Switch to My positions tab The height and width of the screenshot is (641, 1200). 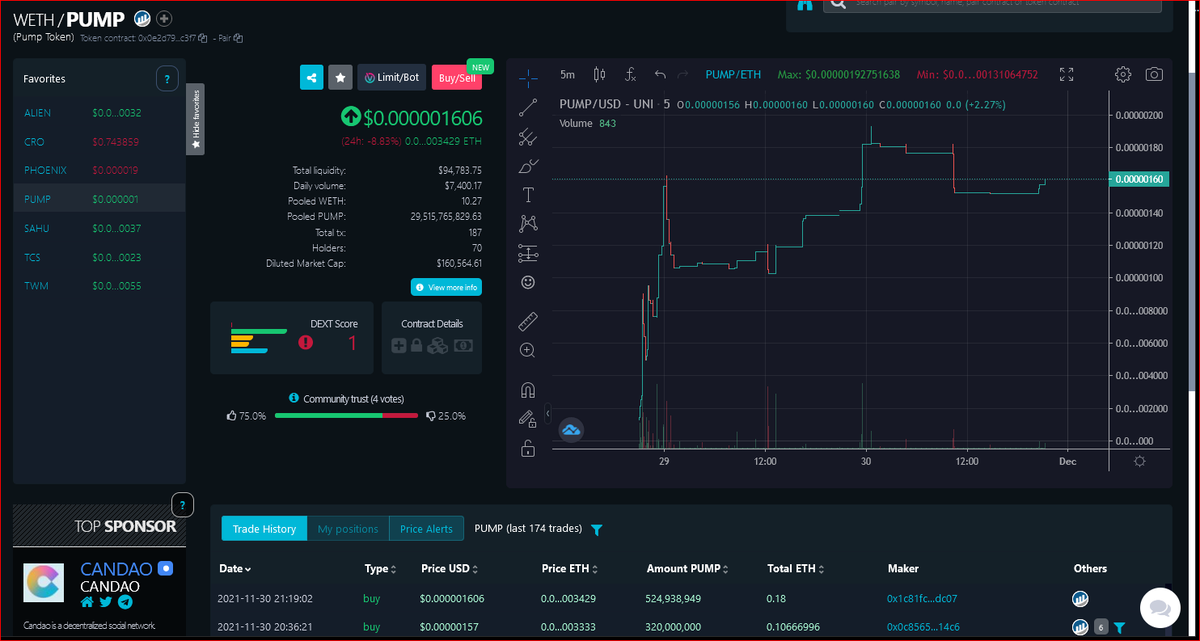coord(348,529)
